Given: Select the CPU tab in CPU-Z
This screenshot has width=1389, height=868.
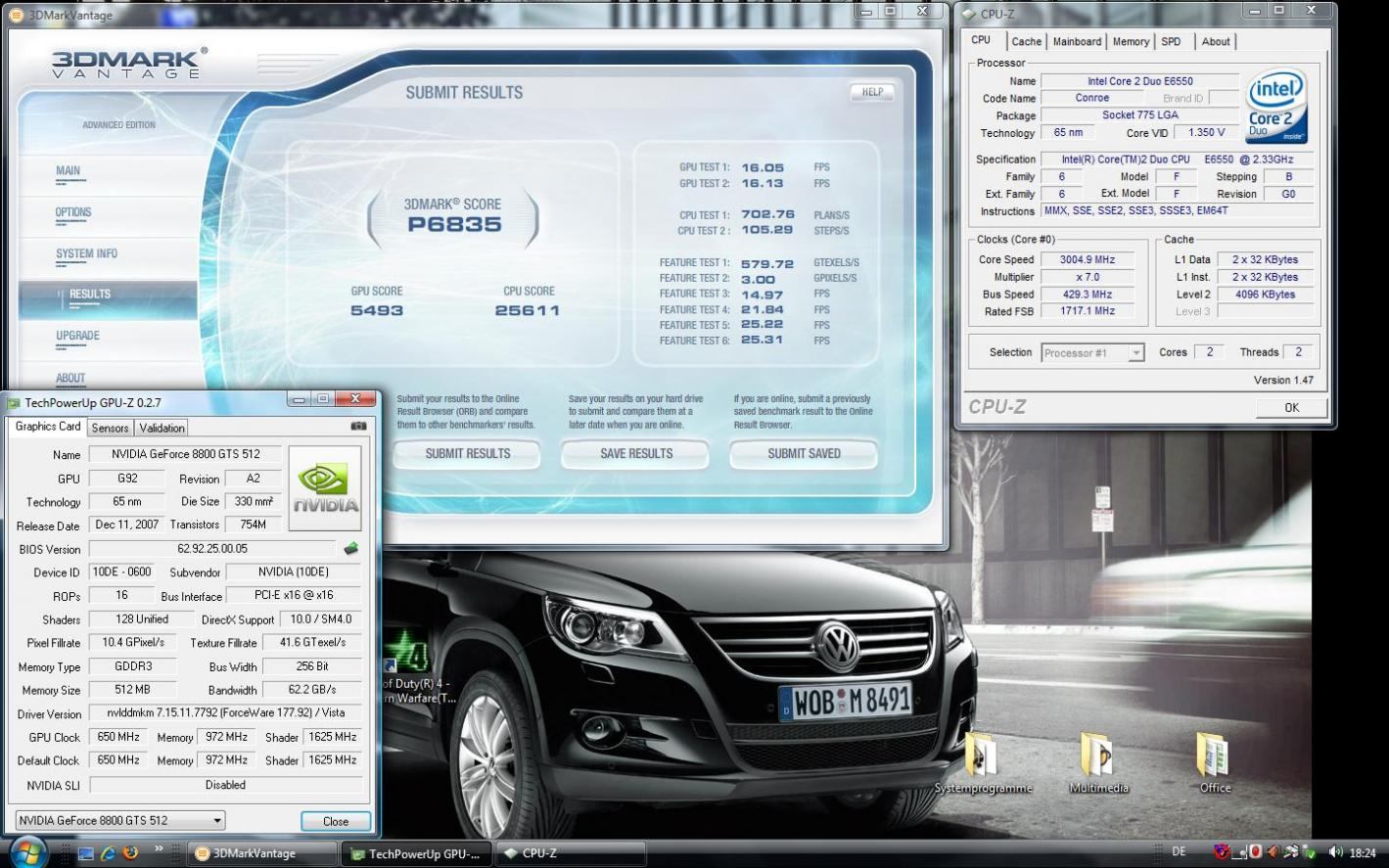Looking at the screenshot, I should point(981,40).
